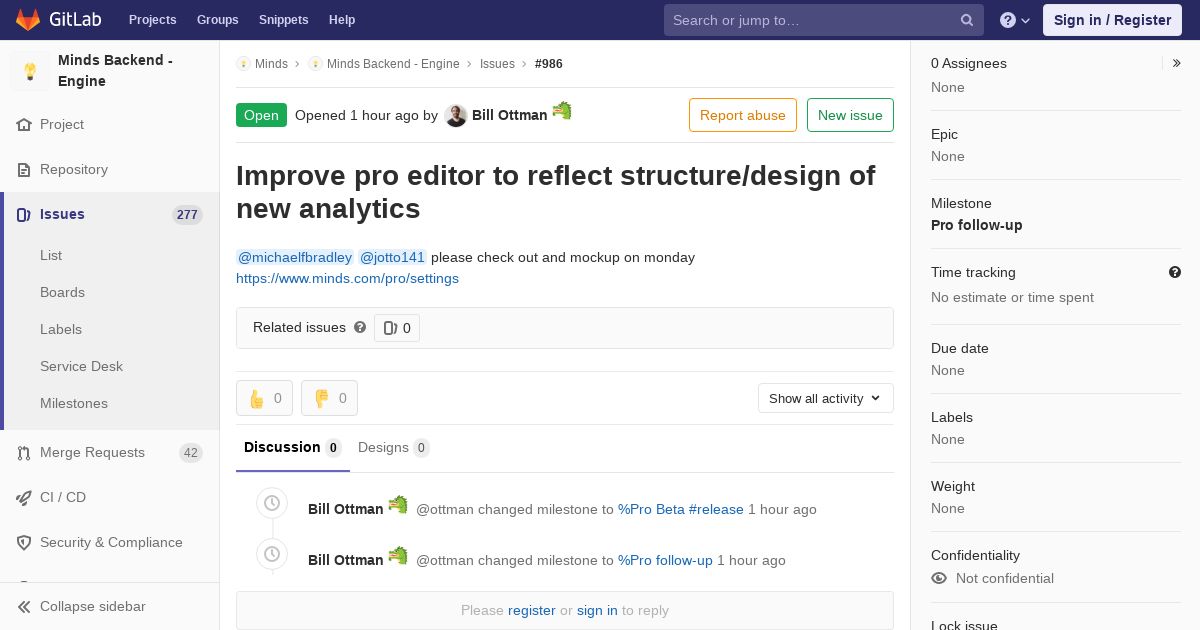Open the Projects menu in the top bar
This screenshot has width=1200, height=630.
pos(153,20)
